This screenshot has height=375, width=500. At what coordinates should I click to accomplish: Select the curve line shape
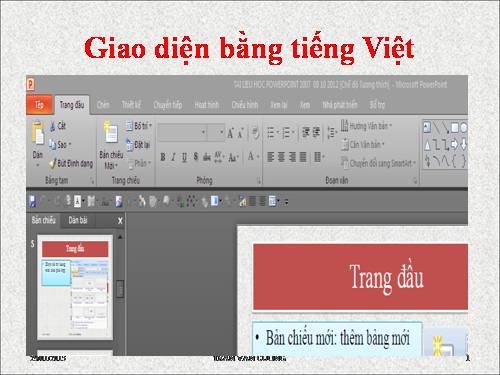(x=445, y=161)
